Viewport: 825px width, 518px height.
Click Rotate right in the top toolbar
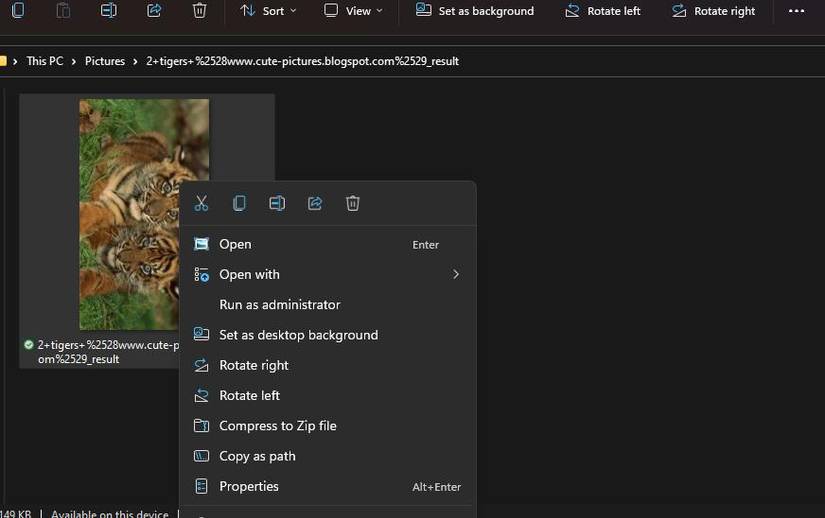tap(713, 11)
